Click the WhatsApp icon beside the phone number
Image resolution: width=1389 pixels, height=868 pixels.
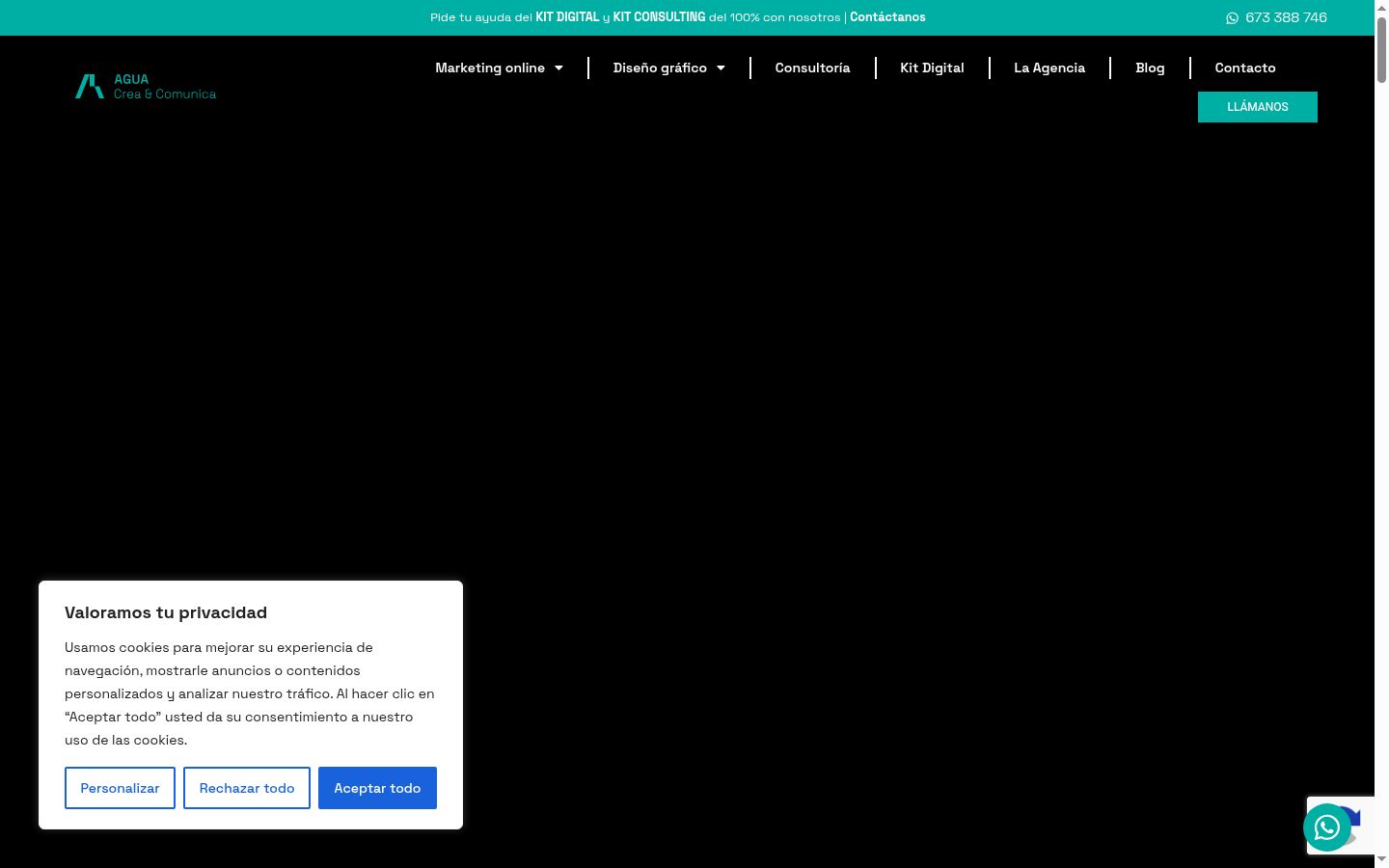[1232, 17]
